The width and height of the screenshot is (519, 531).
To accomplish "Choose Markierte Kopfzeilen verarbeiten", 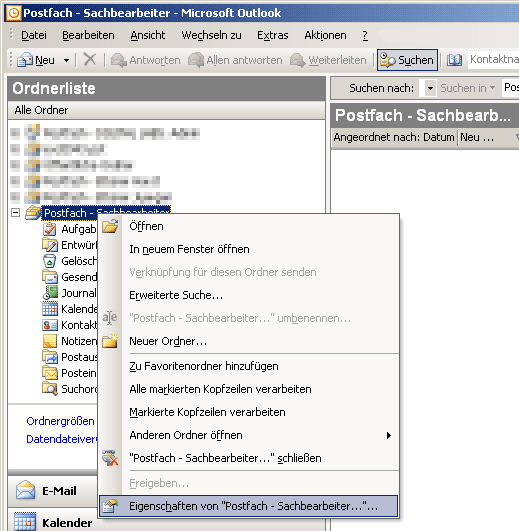I will click(x=249, y=412).
